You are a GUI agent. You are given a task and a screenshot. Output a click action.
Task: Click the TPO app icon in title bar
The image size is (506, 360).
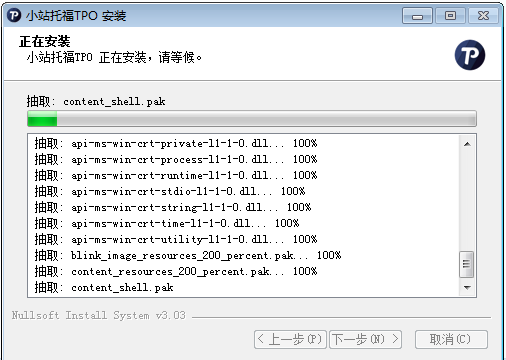(x=14, y=15)
